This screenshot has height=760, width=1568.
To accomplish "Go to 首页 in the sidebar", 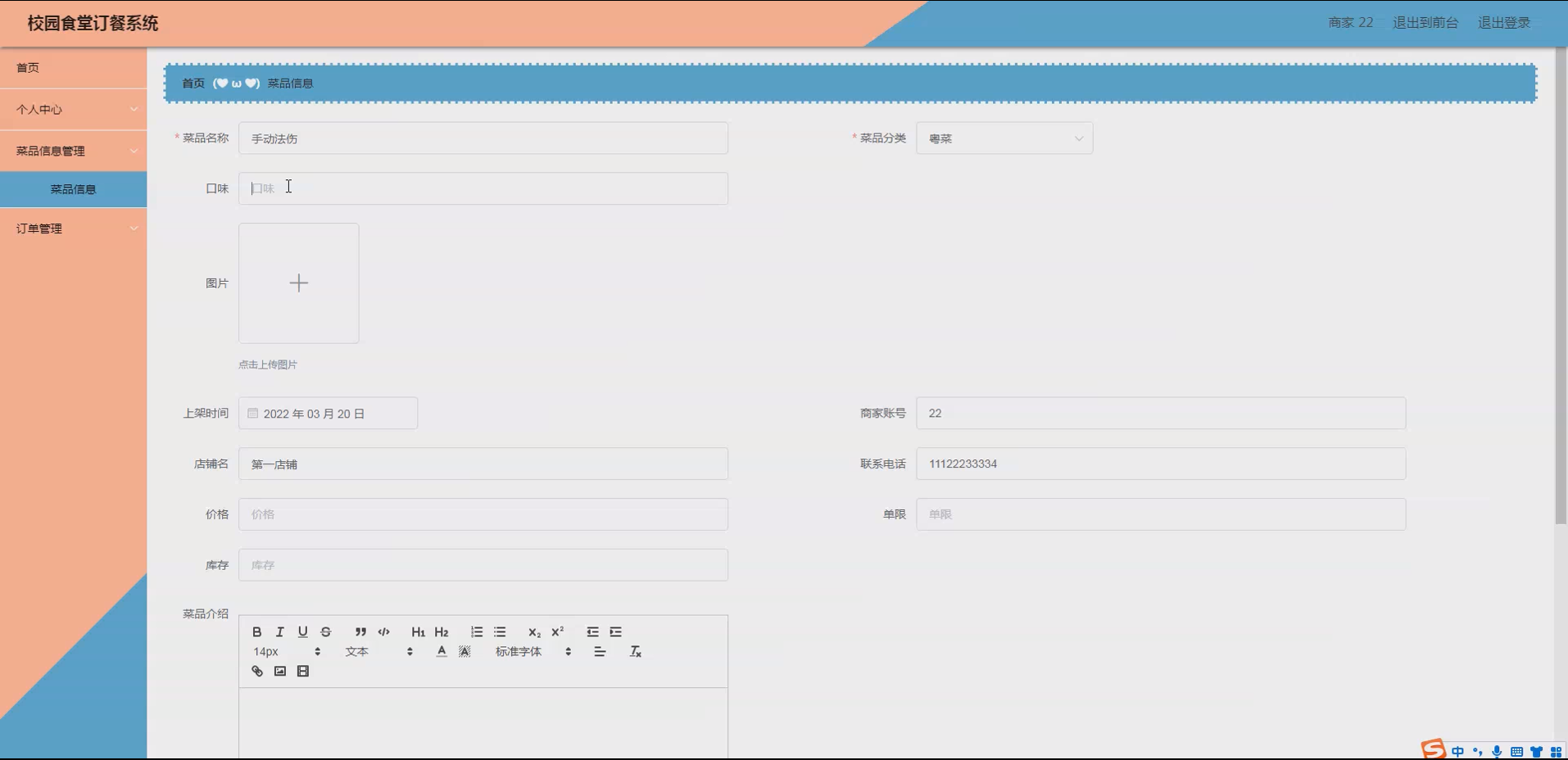I will point(74,68).
